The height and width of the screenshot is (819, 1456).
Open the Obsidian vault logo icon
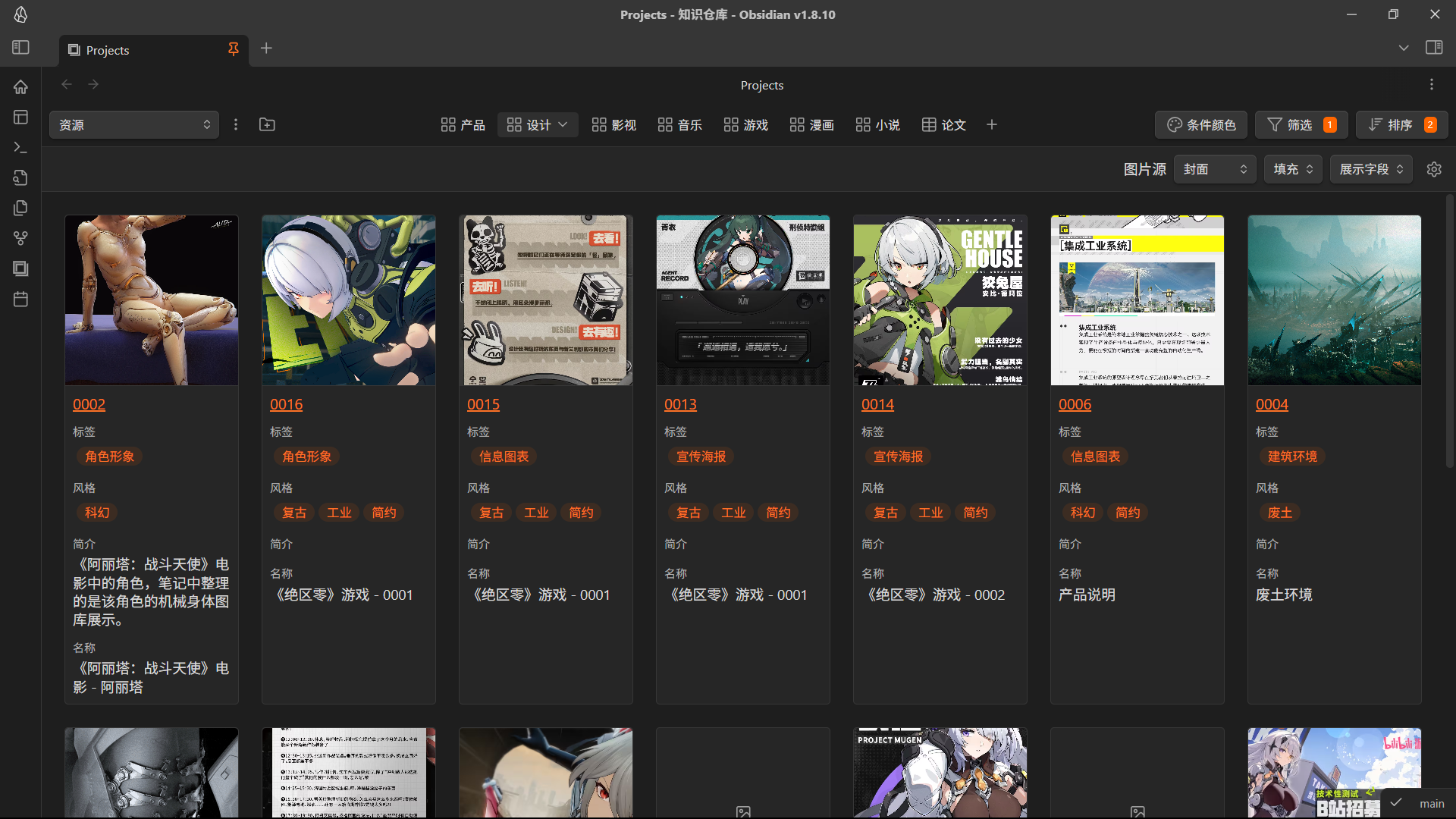(20, 14)
